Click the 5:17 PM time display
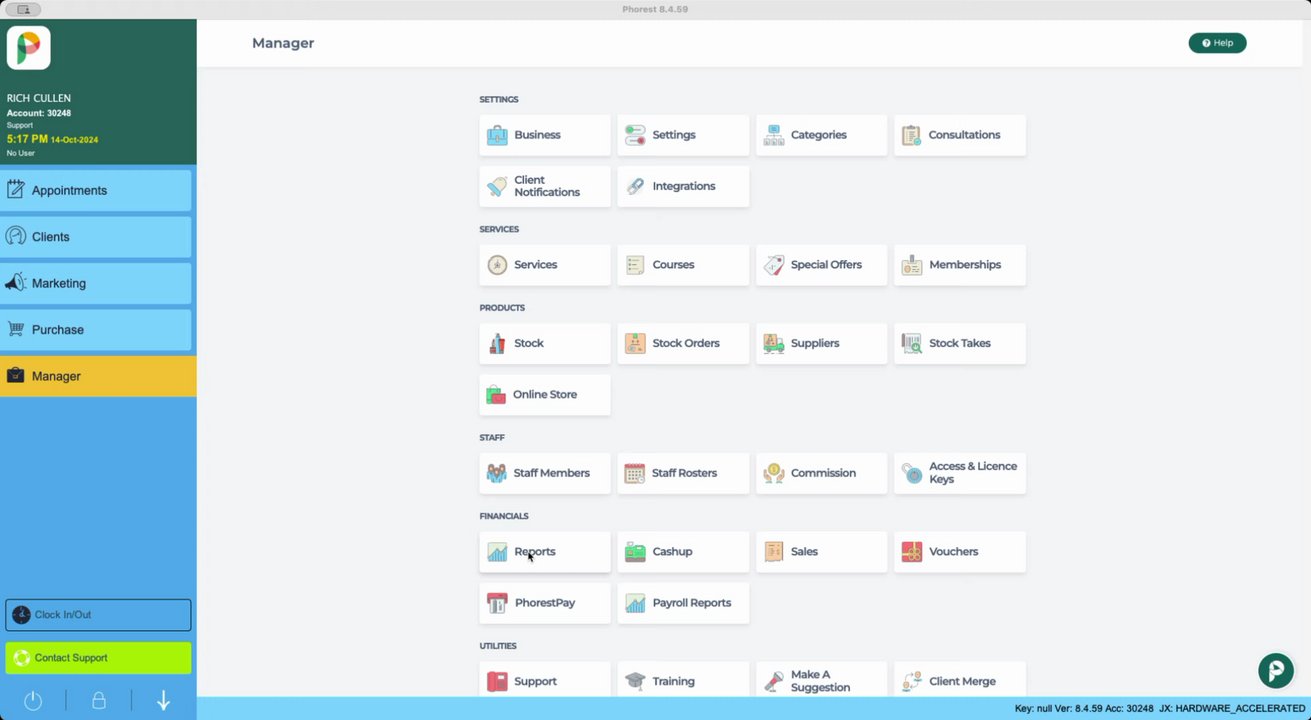 [27, 139]
